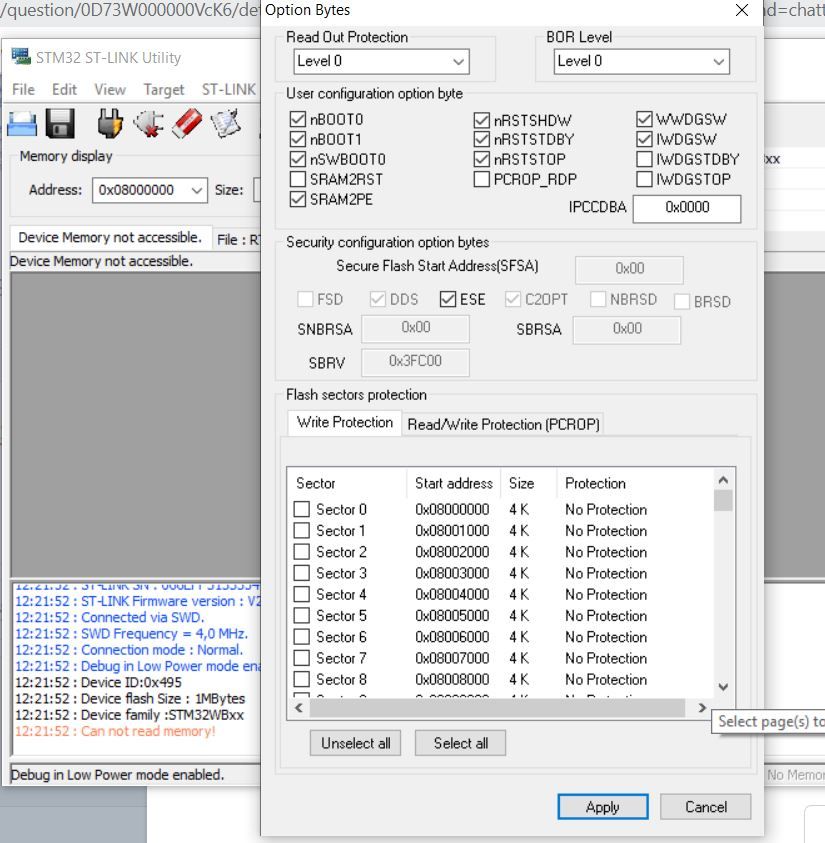The height and width of the screenshot is (843, 825).
Task: Click the Unselect all button
Action: tap(355, 743)
